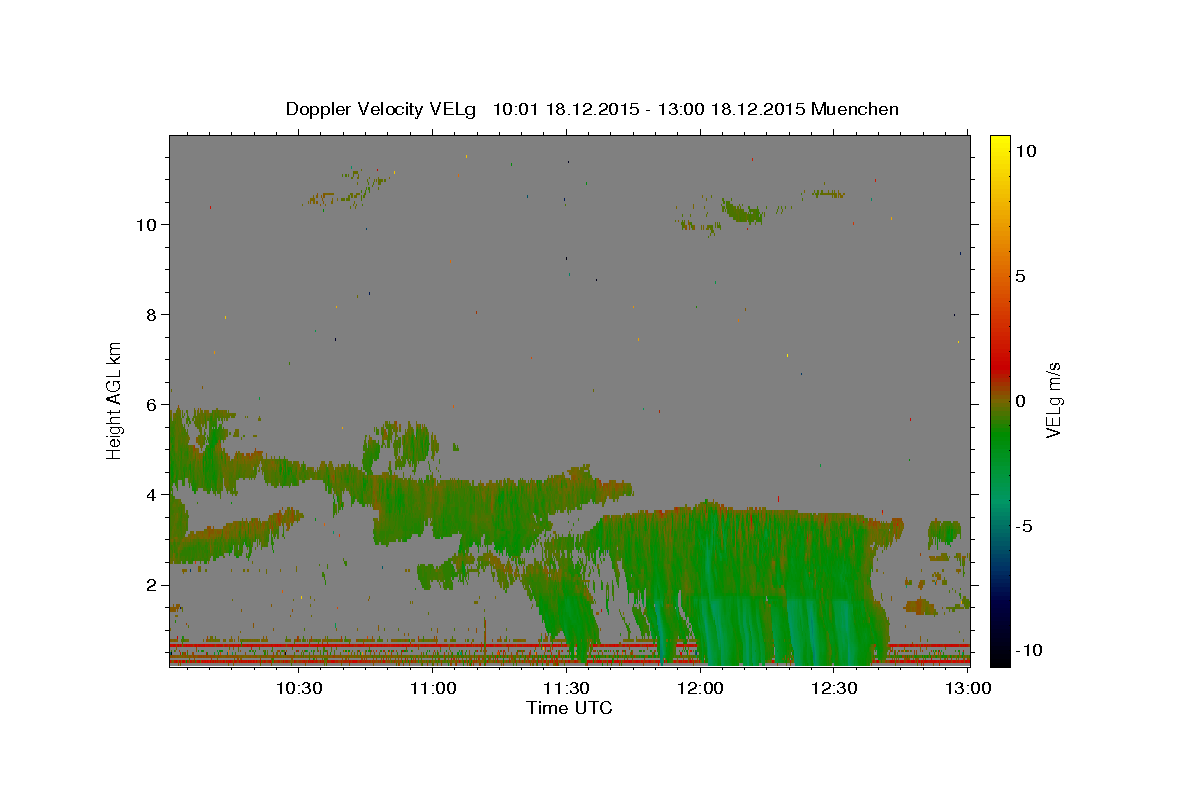The height and width of the screenshot is (800, 1200).
Task: Click the plot title 'Doppler Velocity VELg'
Action: (381, 109)
